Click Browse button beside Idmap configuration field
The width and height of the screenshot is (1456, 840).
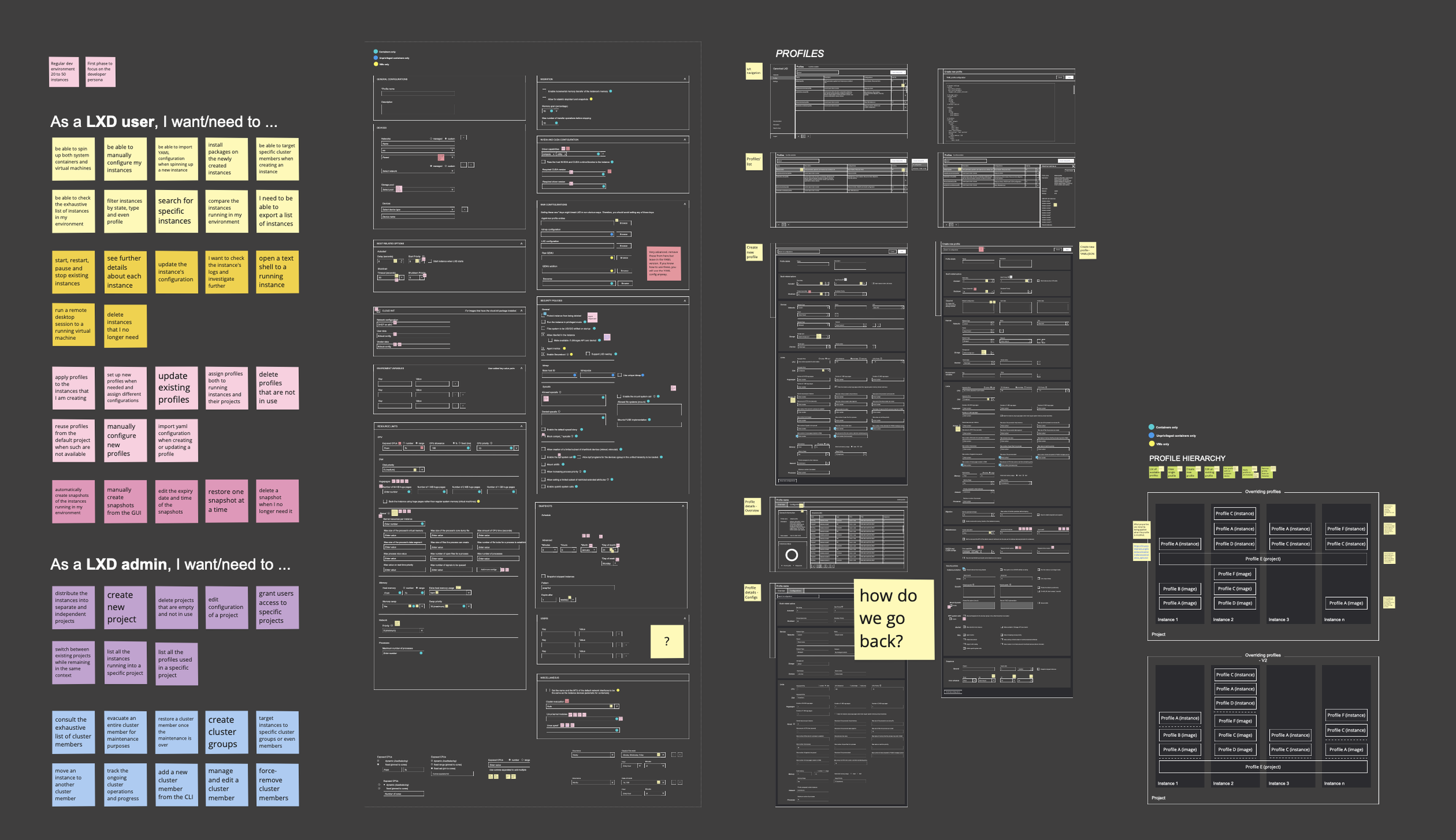[624, 234]
